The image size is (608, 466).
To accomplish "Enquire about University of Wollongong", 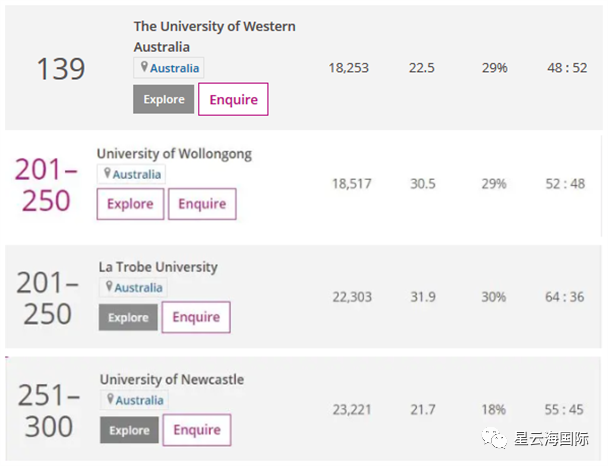I will point(202,204).
